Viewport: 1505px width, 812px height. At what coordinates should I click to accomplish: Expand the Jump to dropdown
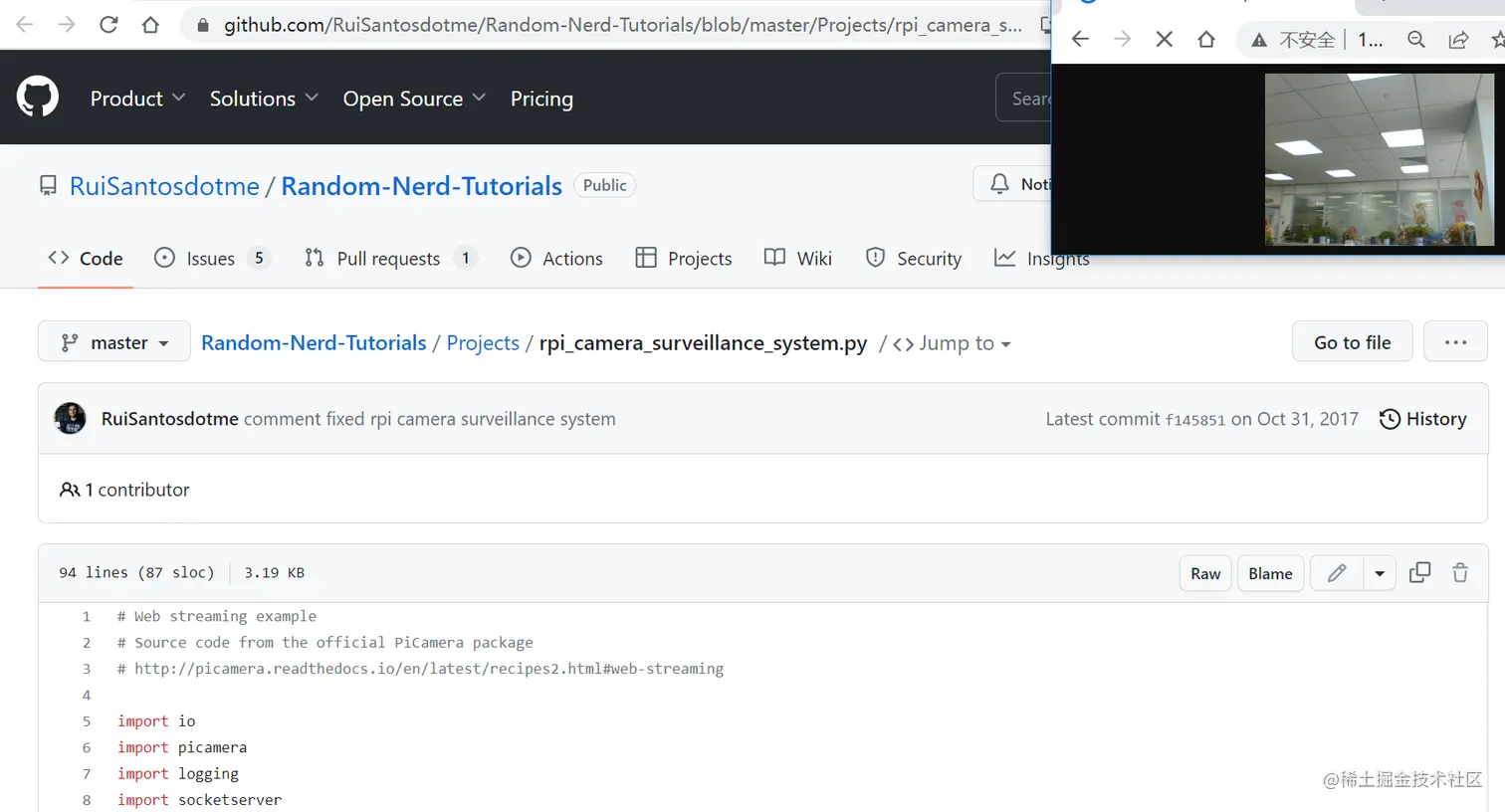click(x=953, y=343)
